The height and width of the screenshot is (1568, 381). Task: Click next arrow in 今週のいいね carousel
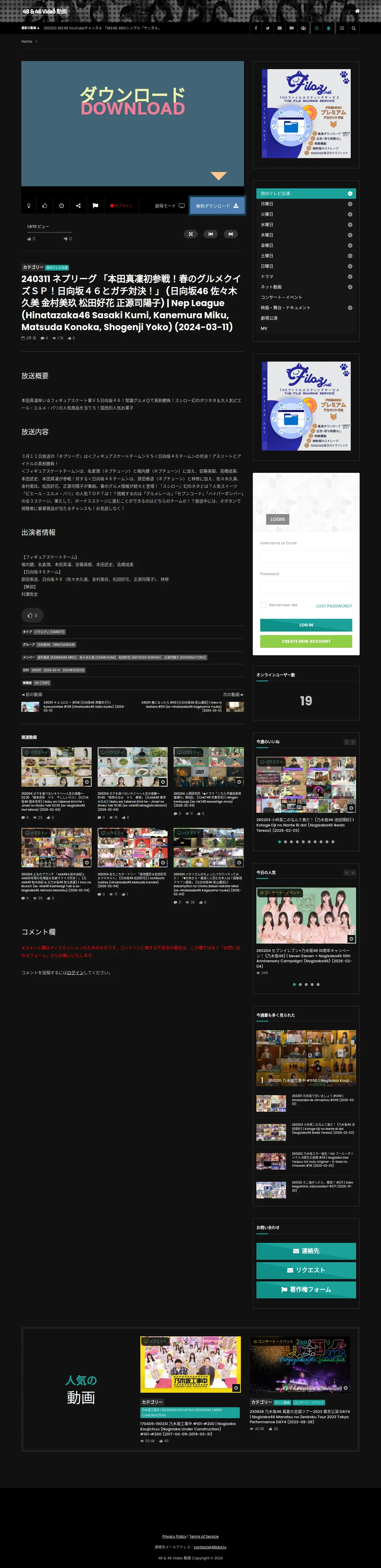[353, 742]
